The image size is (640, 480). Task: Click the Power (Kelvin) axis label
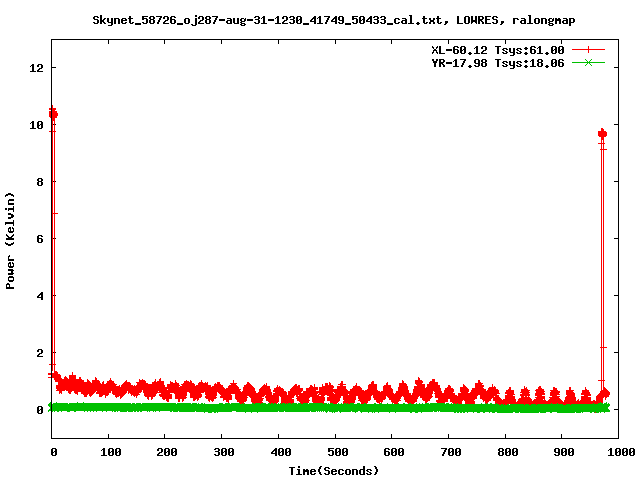point(10,241)
